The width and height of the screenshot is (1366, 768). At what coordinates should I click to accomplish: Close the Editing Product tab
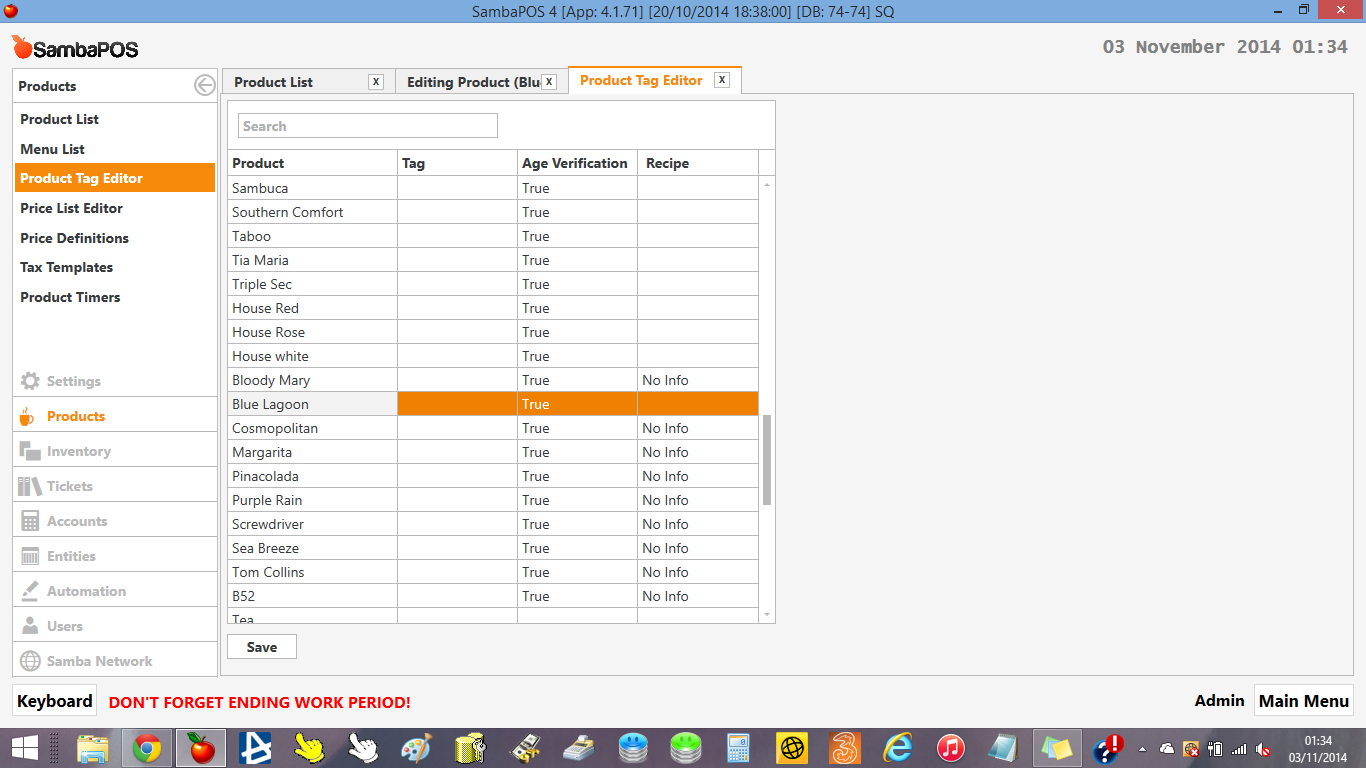(x=549, y=82)
